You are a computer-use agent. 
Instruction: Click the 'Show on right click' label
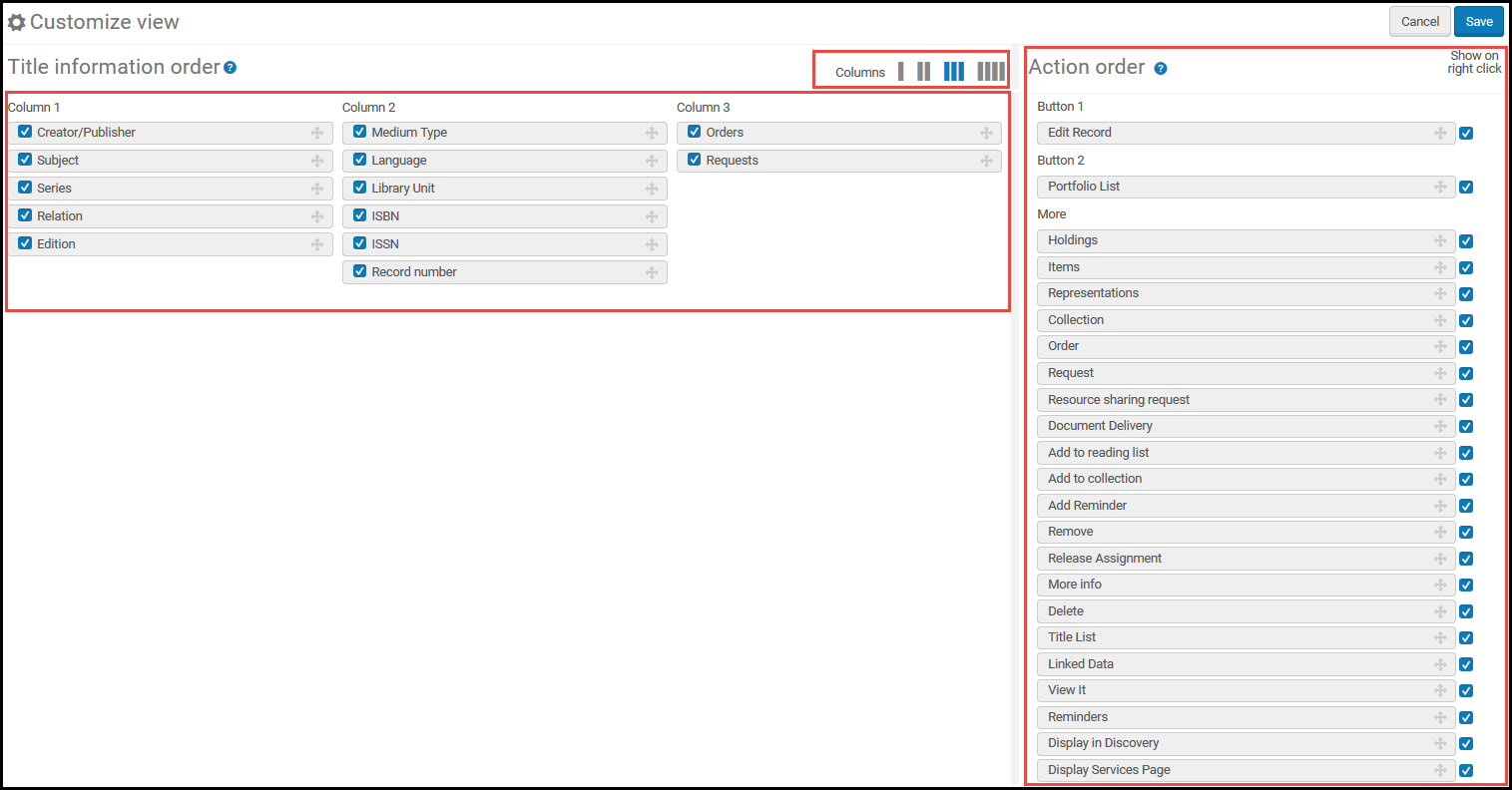tap(1474, 62)
